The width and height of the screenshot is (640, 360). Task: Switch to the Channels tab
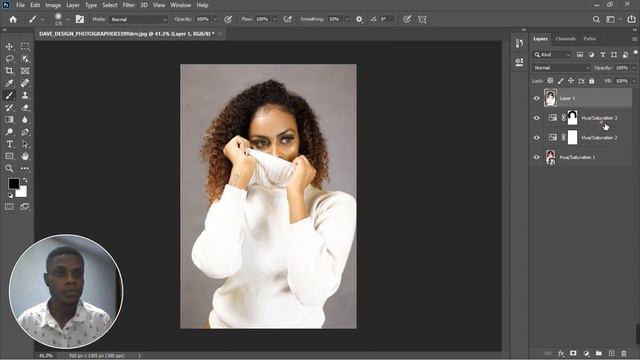pos(565,39)
